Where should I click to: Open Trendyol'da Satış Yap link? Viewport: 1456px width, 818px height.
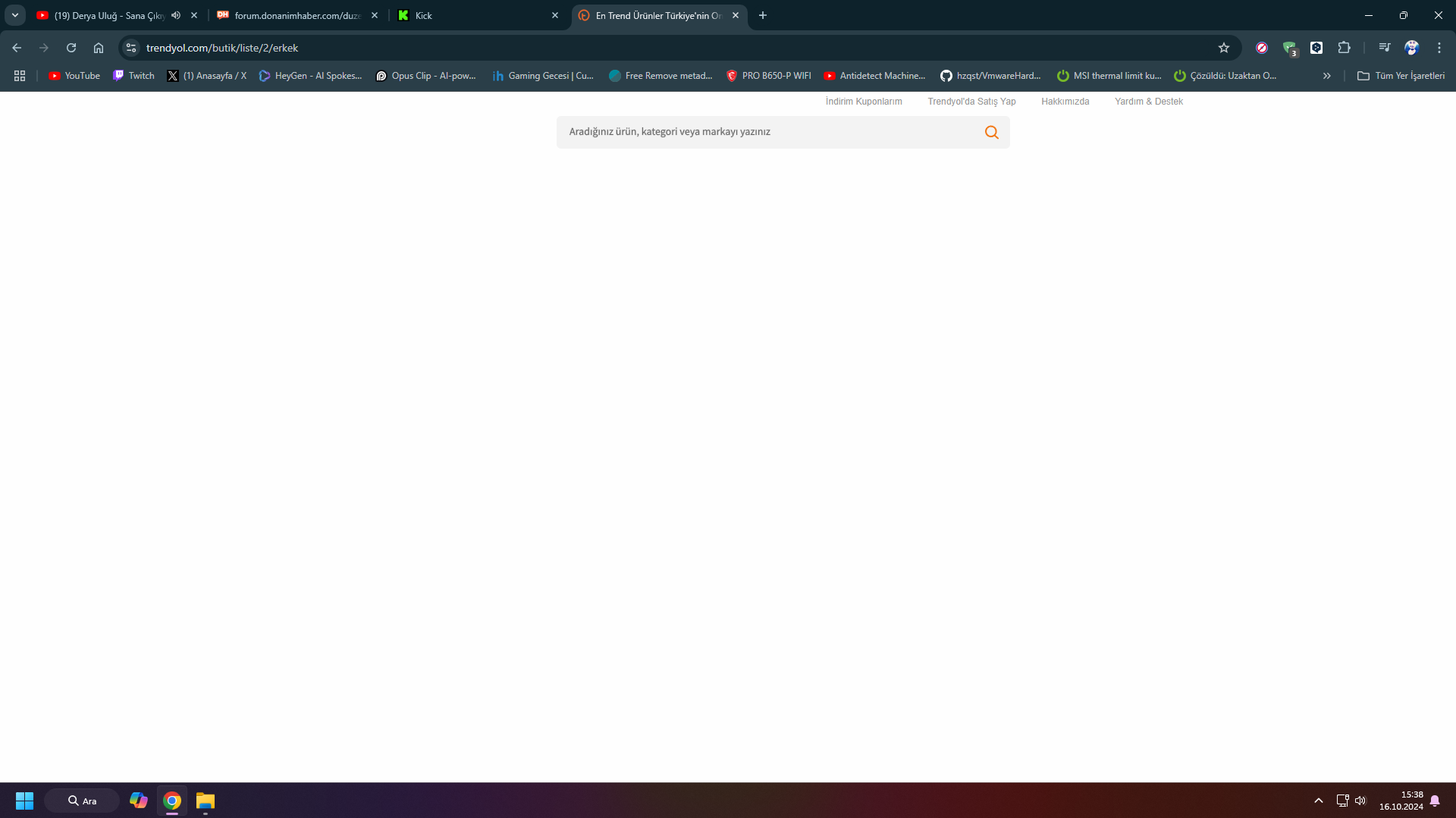tap(971, 102)
